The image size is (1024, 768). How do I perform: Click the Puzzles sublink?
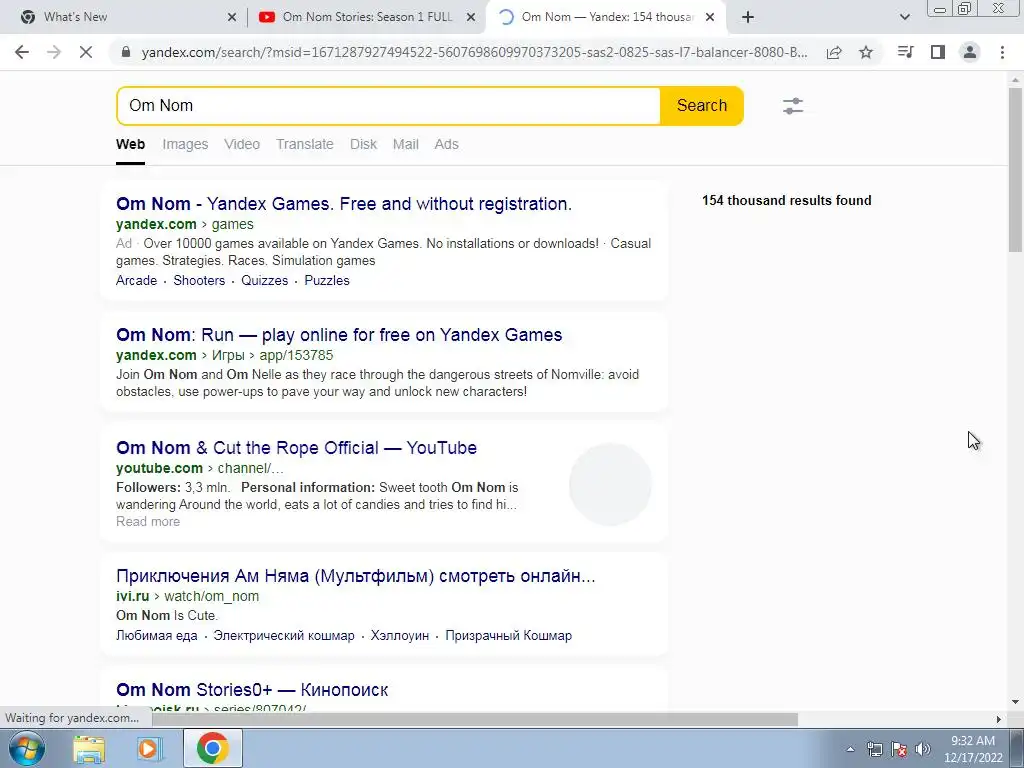tap(327, 280)
